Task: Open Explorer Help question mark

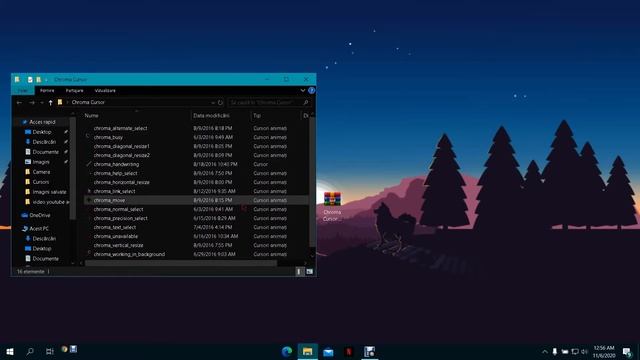Action: [x=311, y=90]
